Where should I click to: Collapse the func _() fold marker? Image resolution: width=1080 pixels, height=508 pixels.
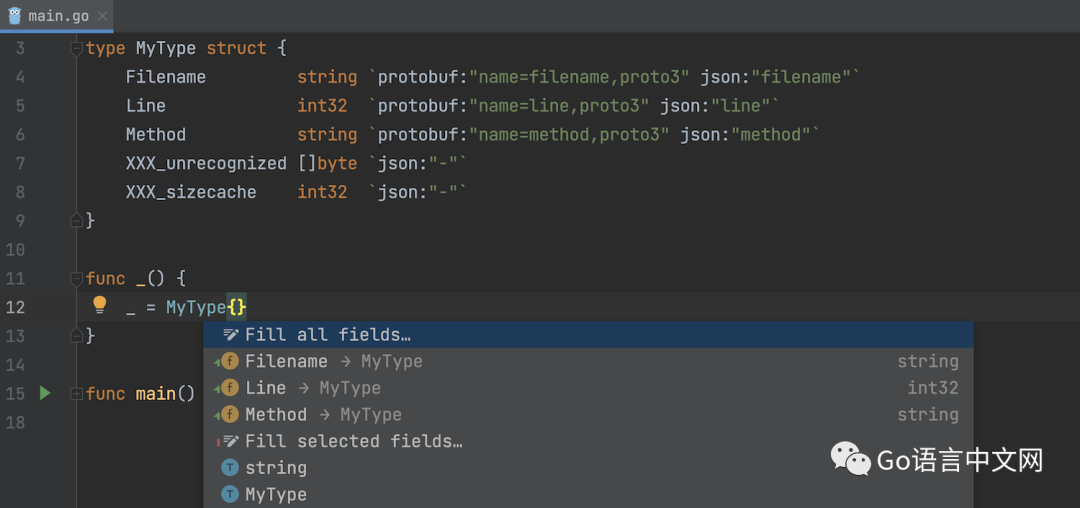pos(76,278)
